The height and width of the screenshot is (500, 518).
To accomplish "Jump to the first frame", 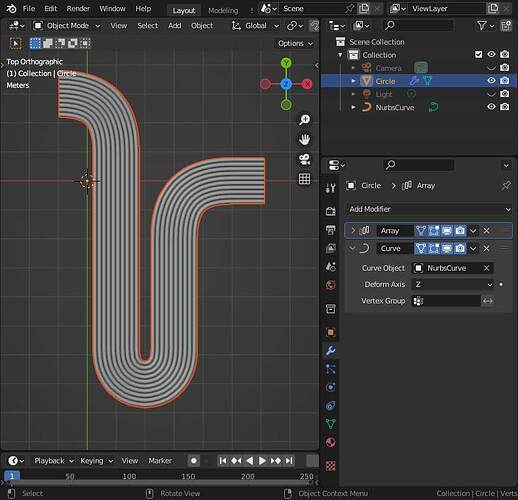I will (x=223, y=461).
